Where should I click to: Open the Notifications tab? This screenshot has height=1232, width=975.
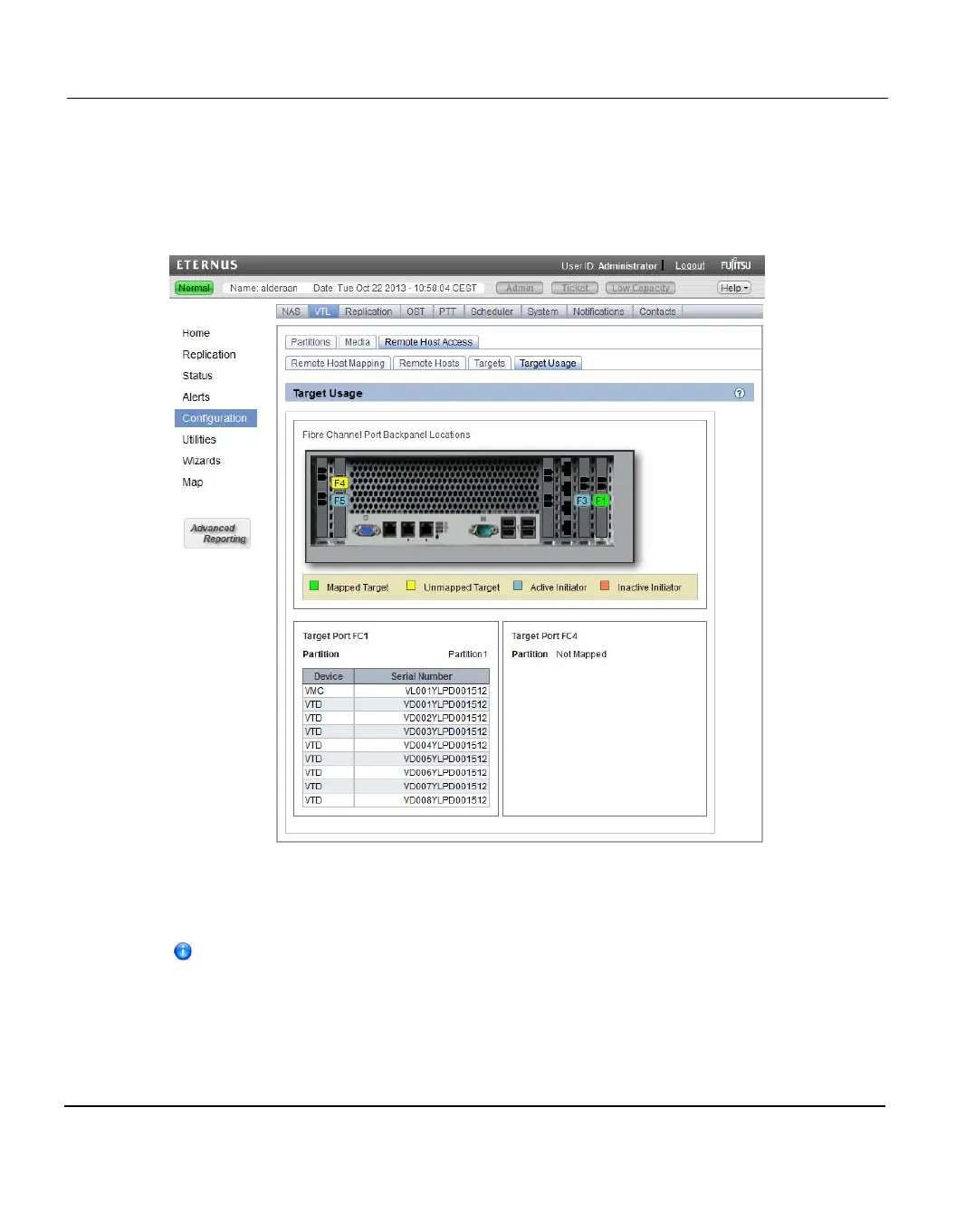click(598, 311)
